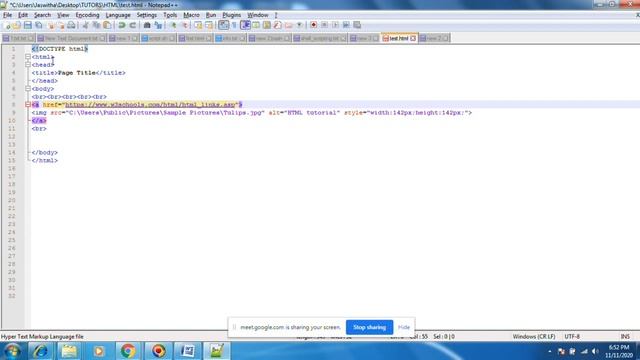Click the Run Macro Multiple Times icon

click(346, 25)
